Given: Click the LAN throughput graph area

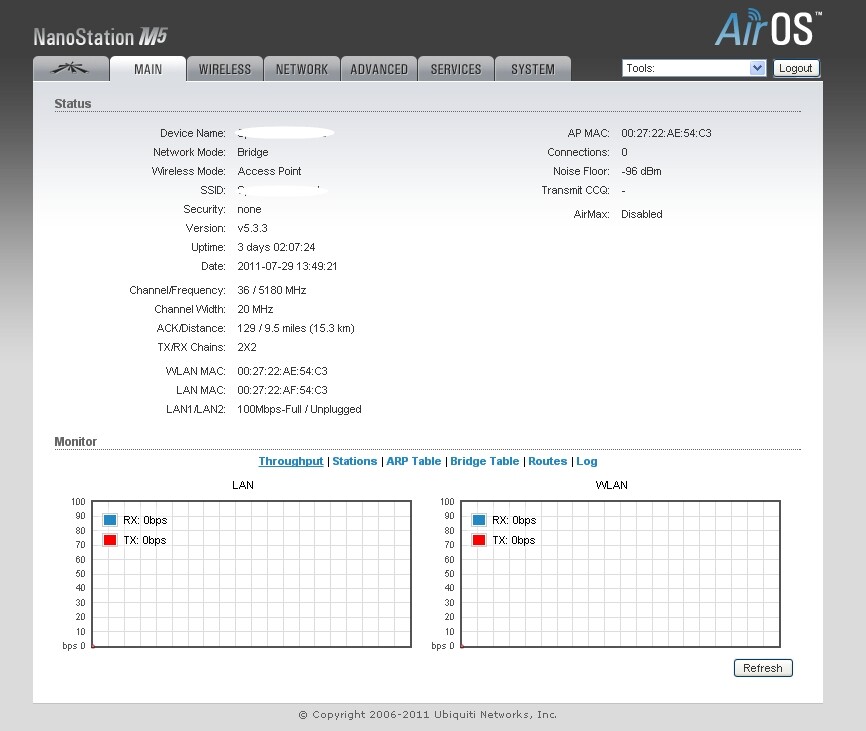Looking at the screenshot, I should point(251,574).
